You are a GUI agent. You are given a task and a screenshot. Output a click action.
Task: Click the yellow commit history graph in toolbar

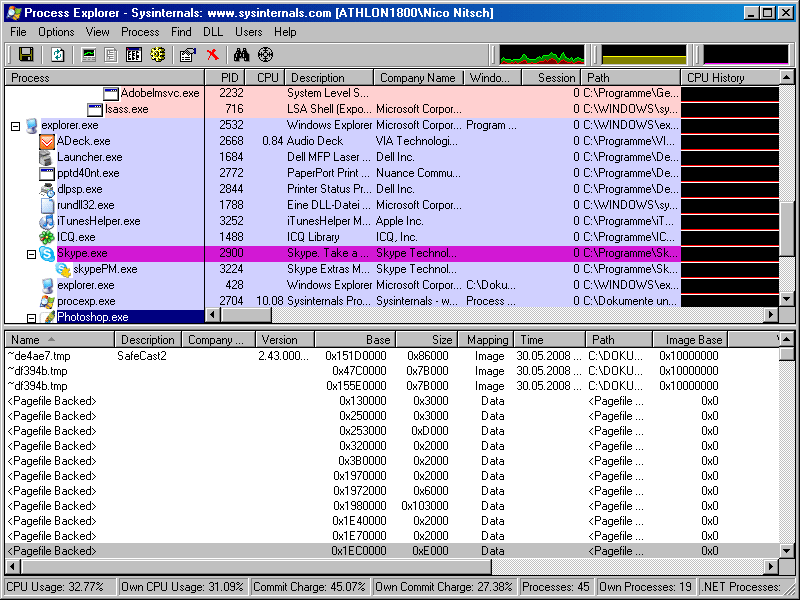click(644, 55)
